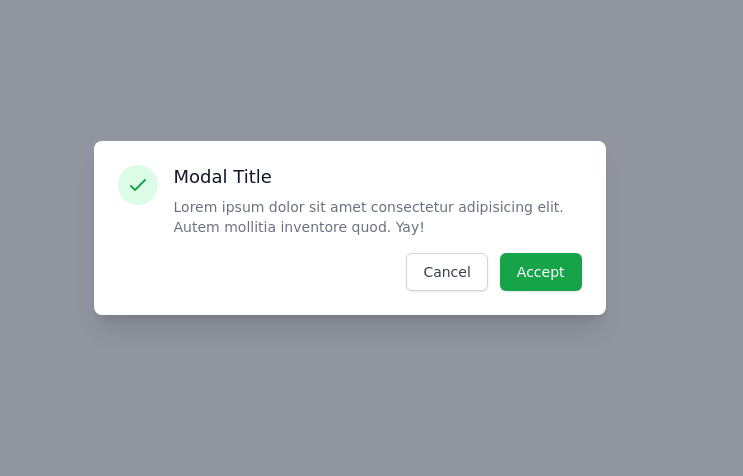Click the word "Lorem" in the description
The width and height of the screenshot is (743, 476).
point(195,207)
